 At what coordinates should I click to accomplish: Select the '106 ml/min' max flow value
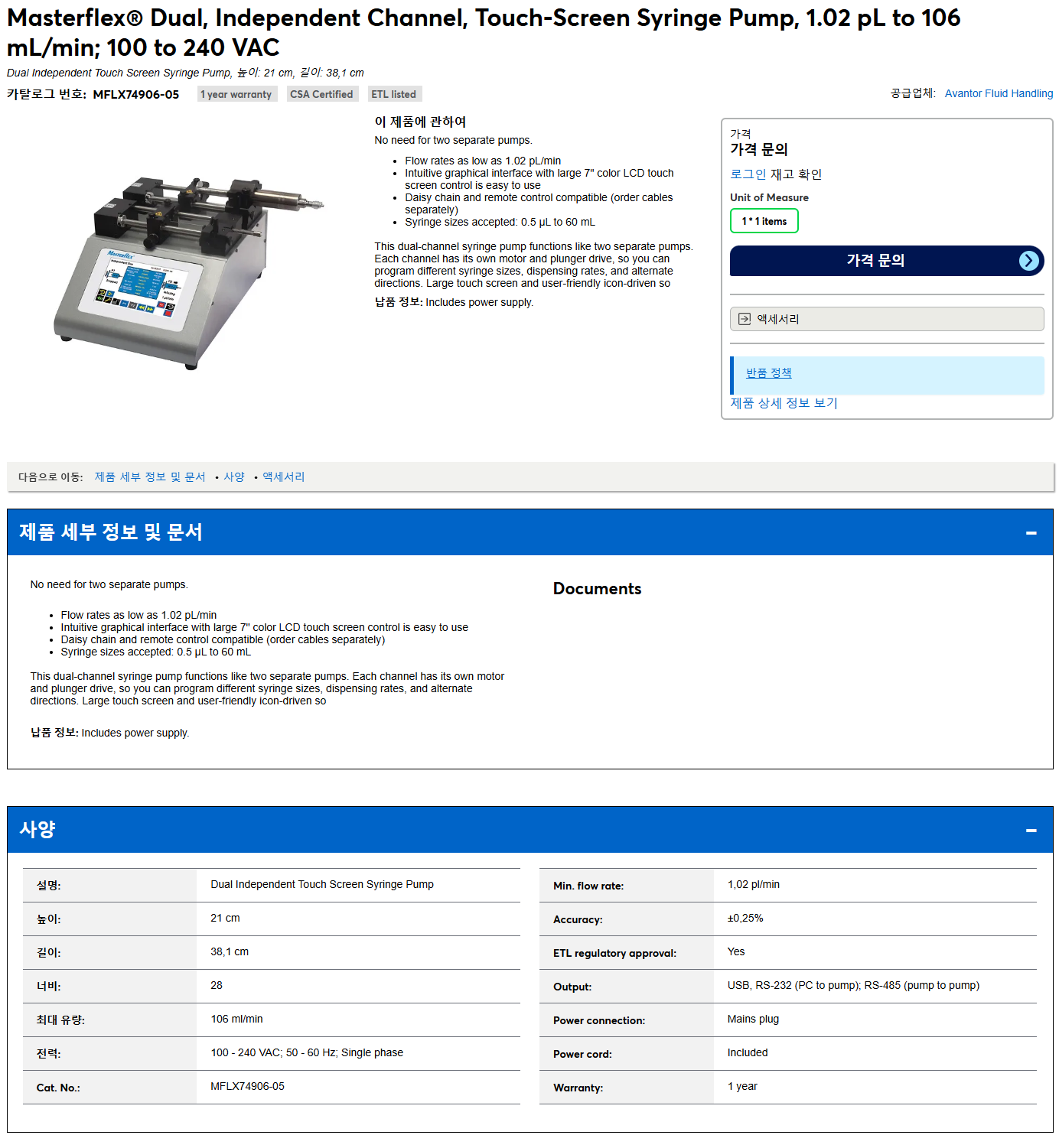(237, 1019)
